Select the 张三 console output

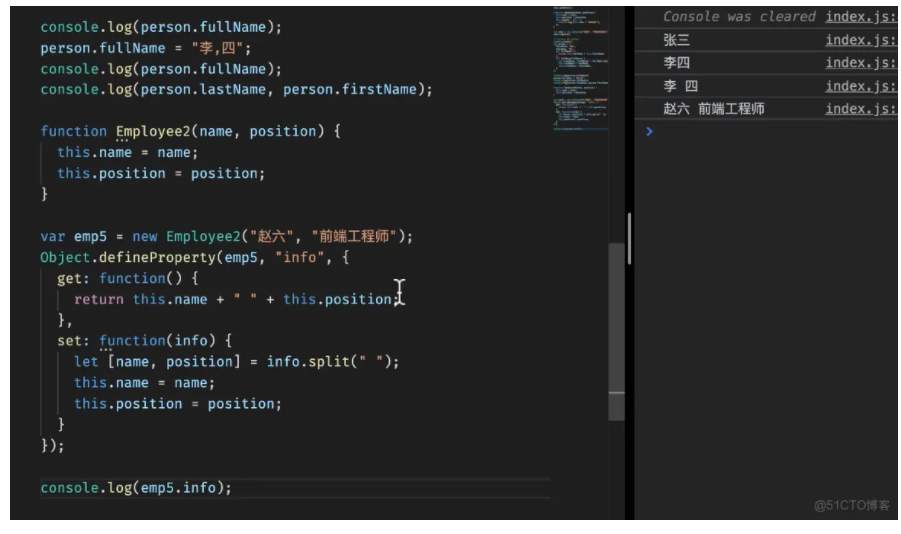pyautogui.click(x=676, y=40)
